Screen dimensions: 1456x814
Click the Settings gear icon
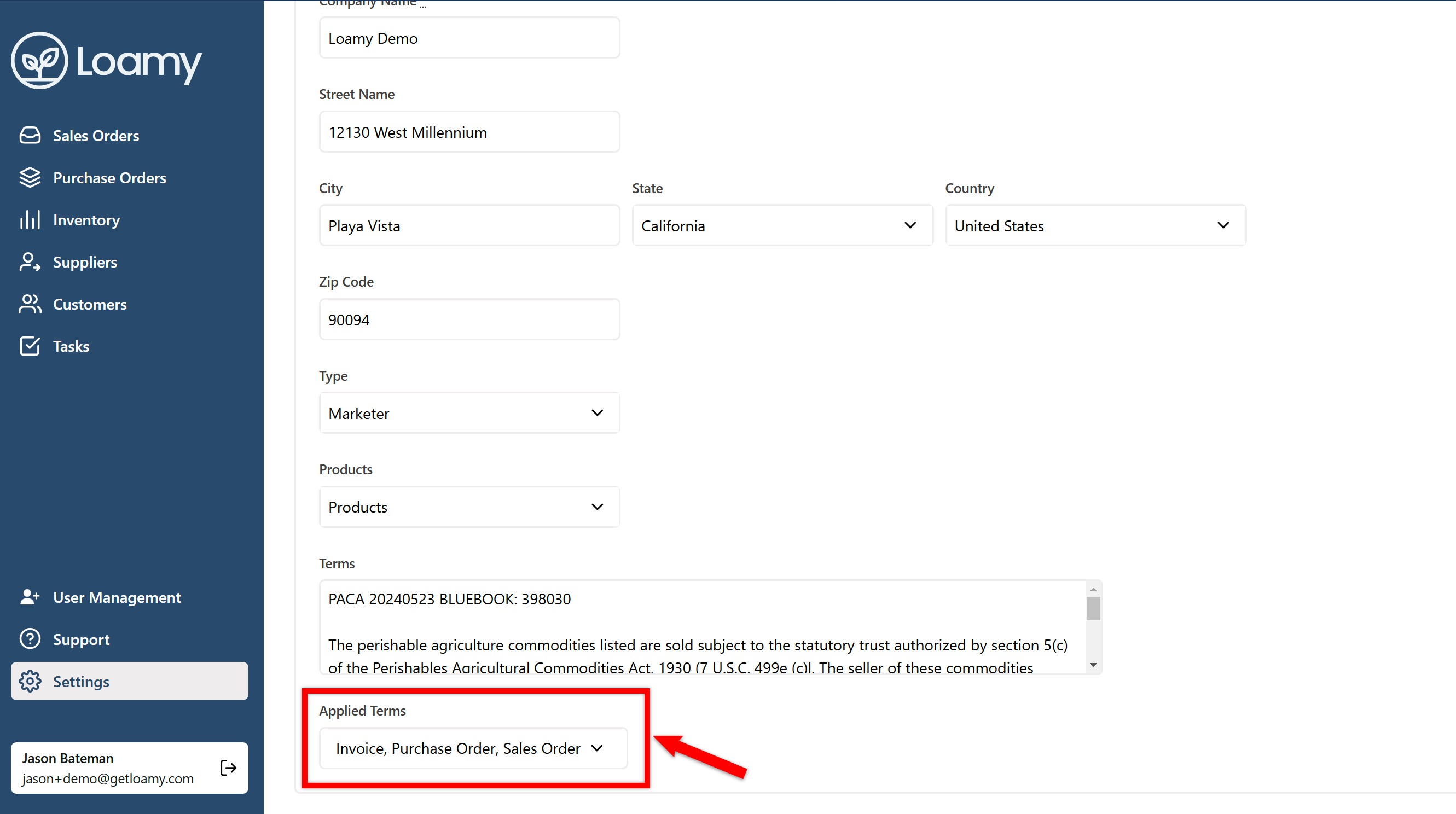(x=30, y=681)
